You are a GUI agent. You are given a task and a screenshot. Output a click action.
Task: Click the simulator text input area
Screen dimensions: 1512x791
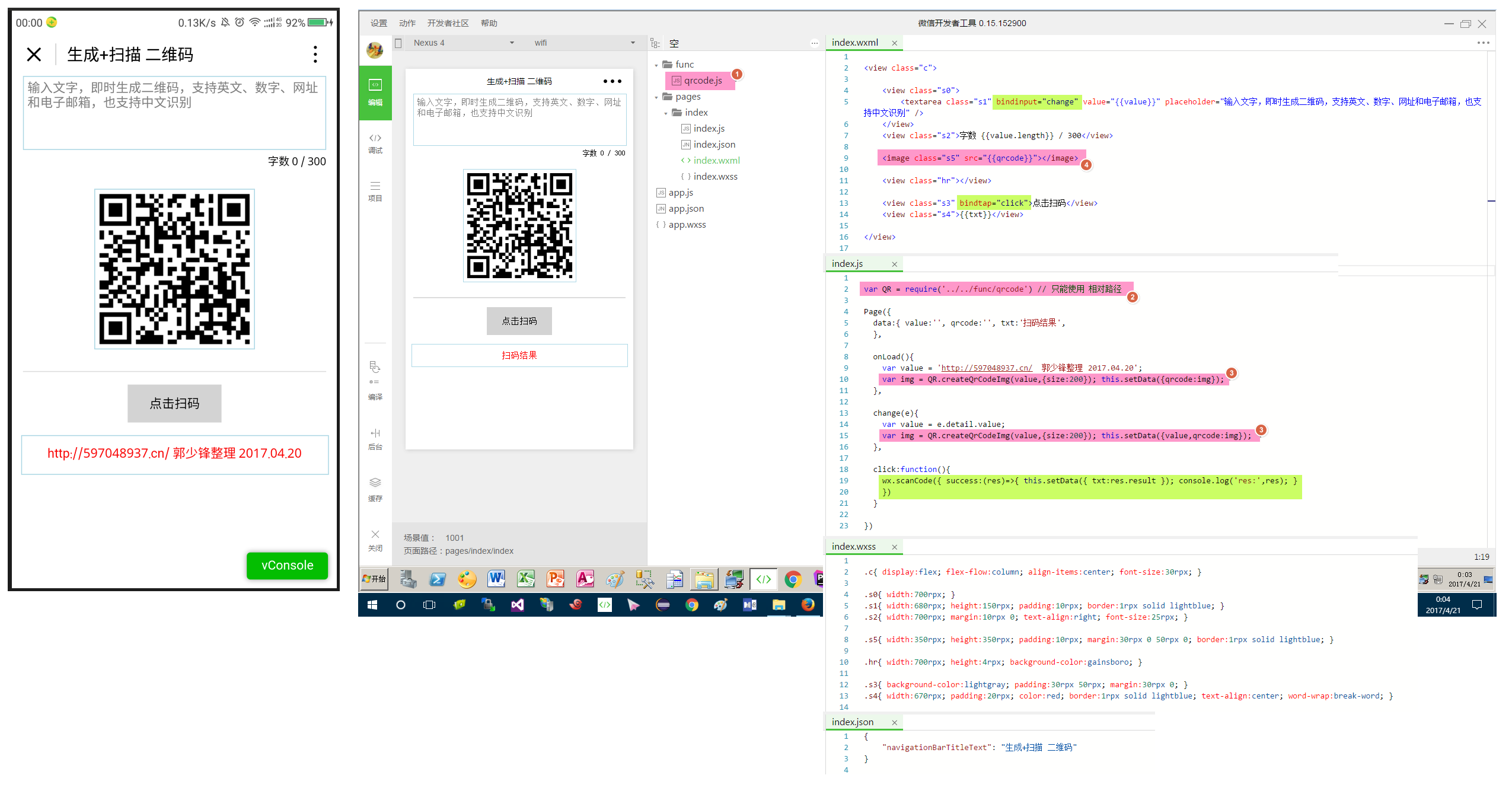click(519, 119)
